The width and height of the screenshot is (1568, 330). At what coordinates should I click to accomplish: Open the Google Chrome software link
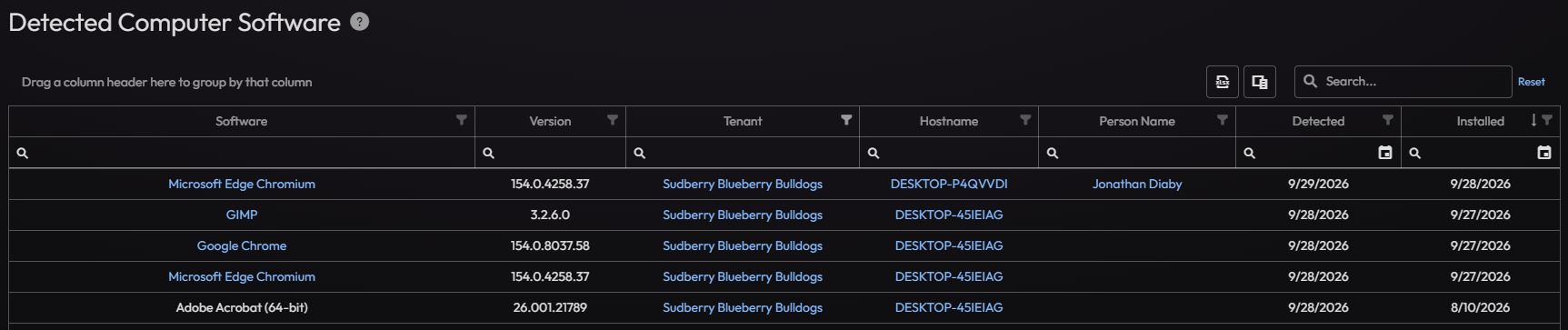click(x=242, y=245)
